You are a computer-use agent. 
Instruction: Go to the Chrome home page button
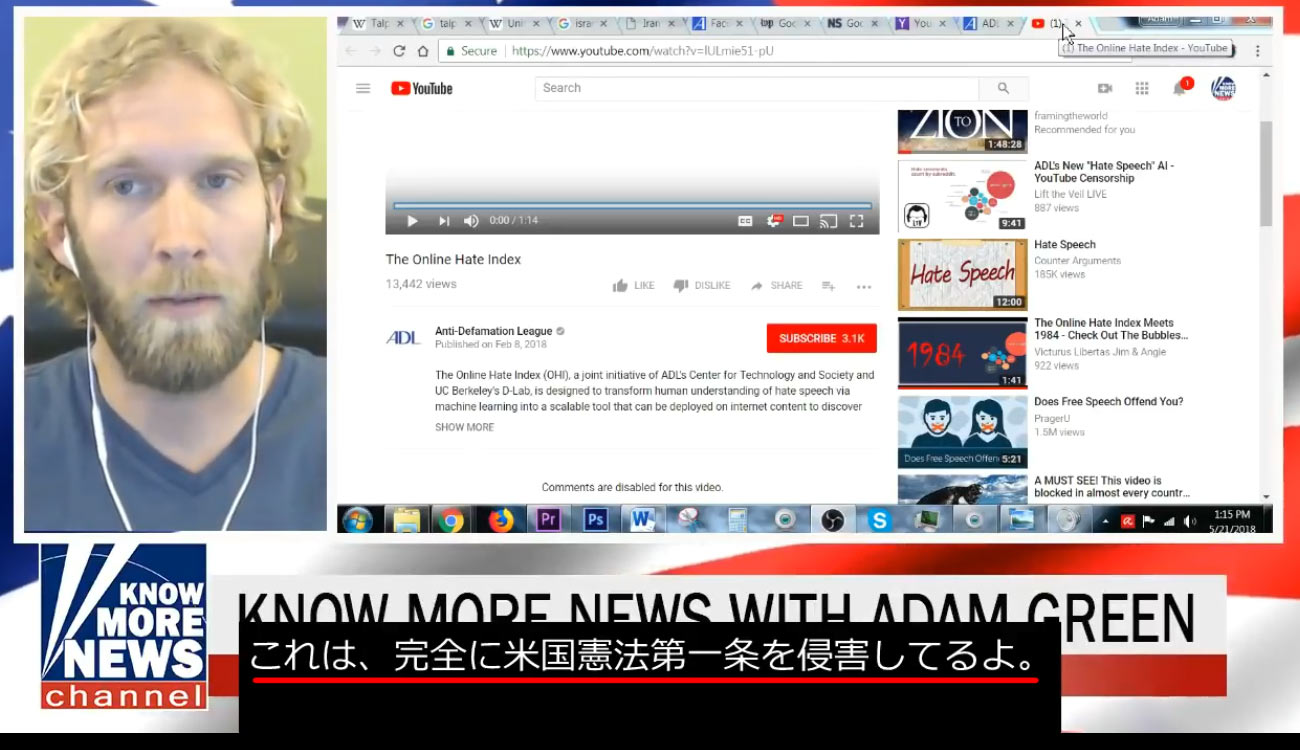coord(423,51)
